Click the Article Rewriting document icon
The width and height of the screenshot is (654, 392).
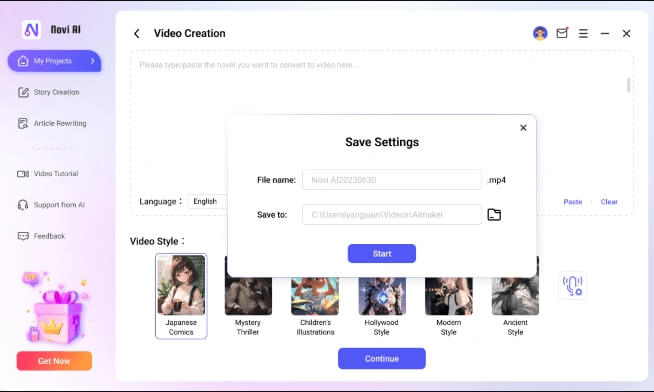23,123
